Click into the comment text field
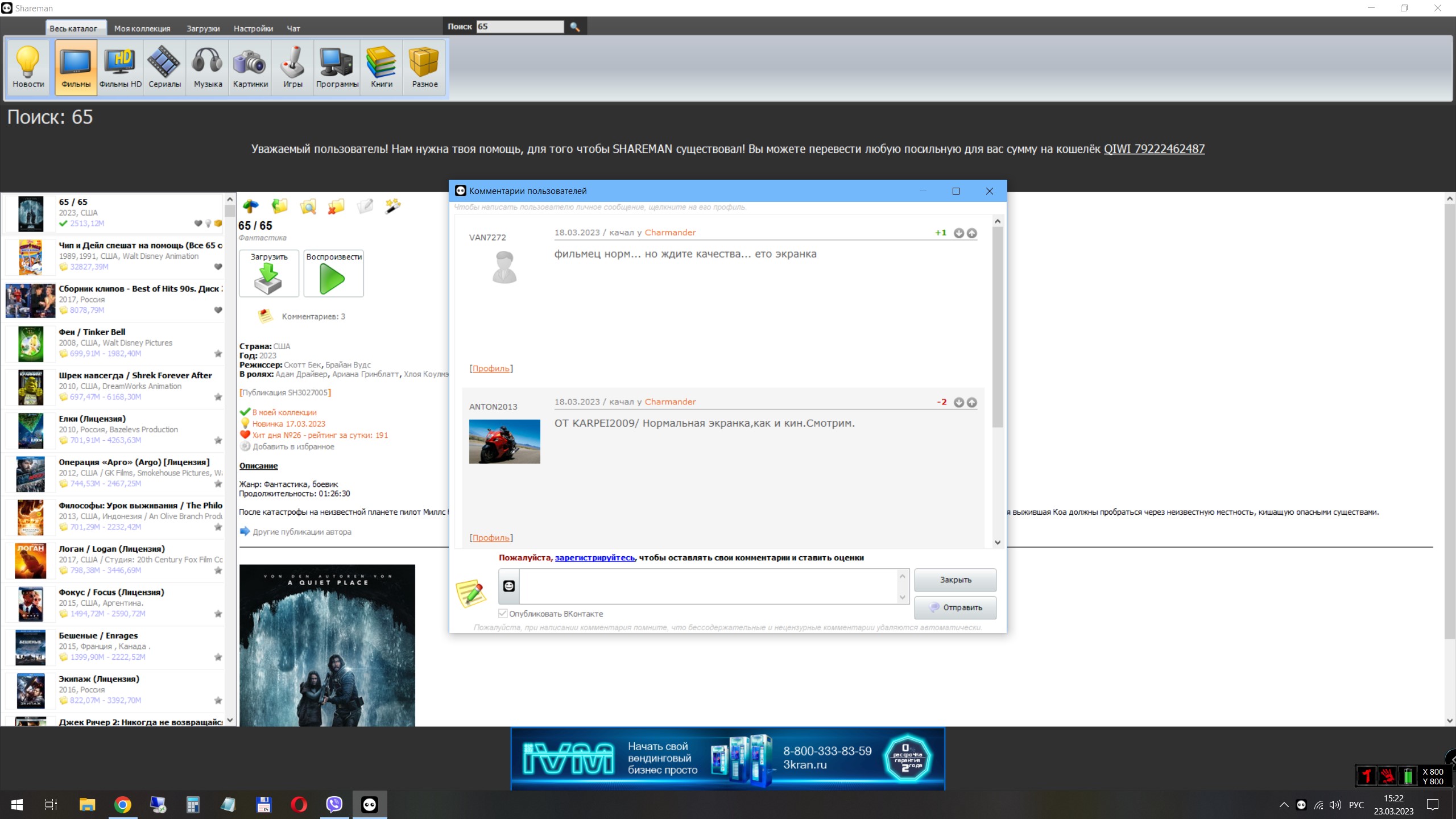The image size is (1456, 819). (x=708, y=586)
